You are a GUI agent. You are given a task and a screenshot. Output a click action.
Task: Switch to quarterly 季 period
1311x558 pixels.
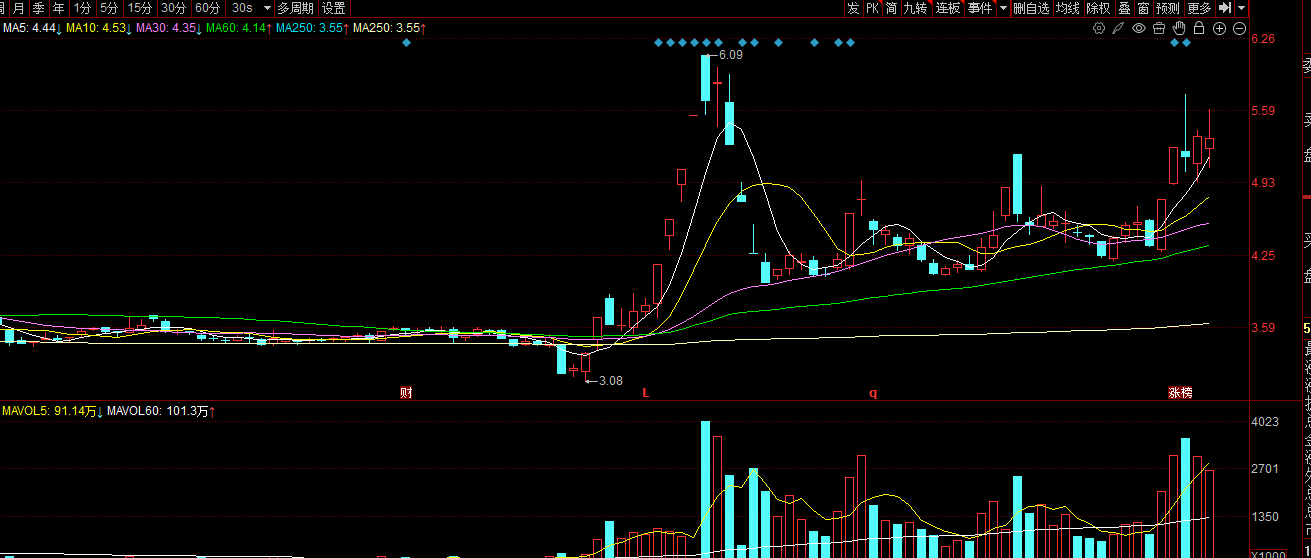click(38, 8)
